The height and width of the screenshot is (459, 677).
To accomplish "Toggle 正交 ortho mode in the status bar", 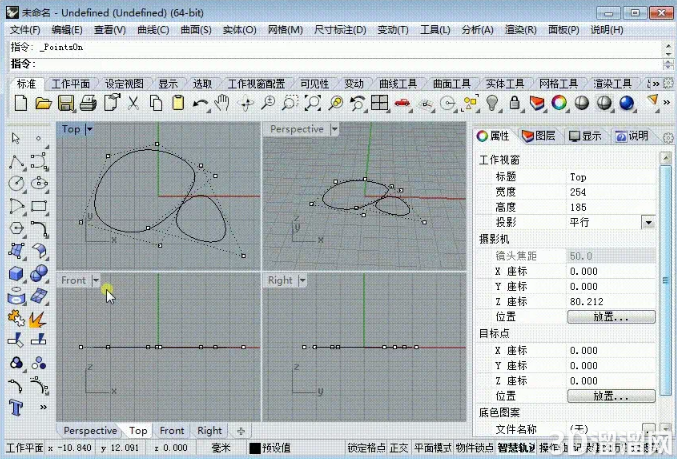I will (x=399, y=448).
